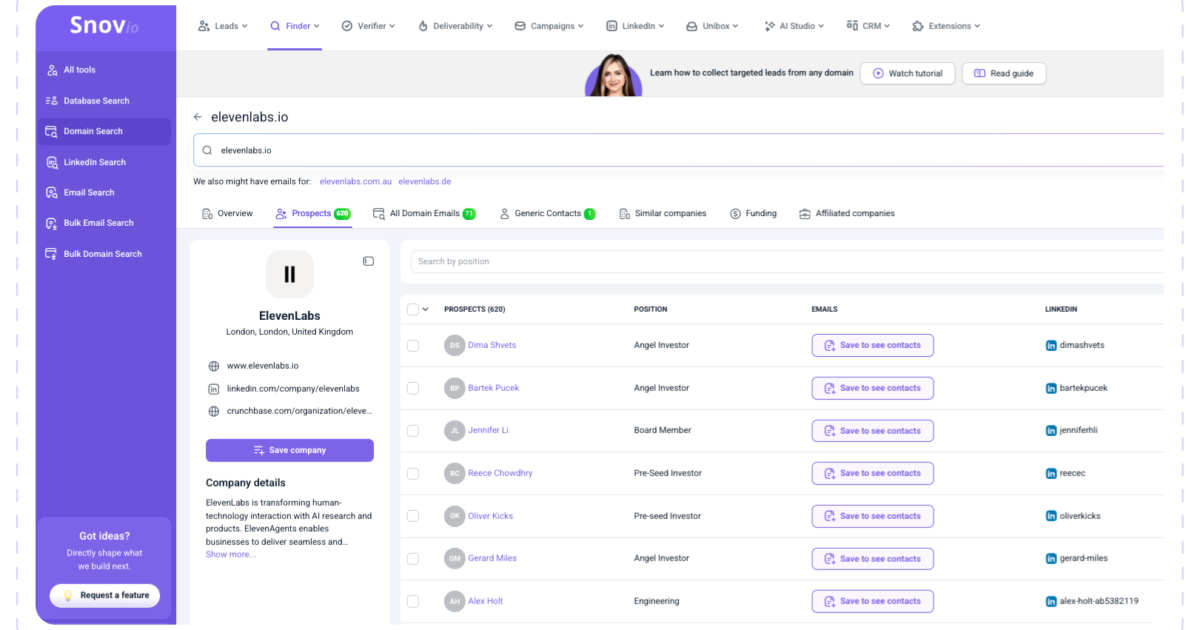Viewport: 1200px width, 630px height.
Task: Select the Jennifer Li row checkbox
Action: pos(413,431)
